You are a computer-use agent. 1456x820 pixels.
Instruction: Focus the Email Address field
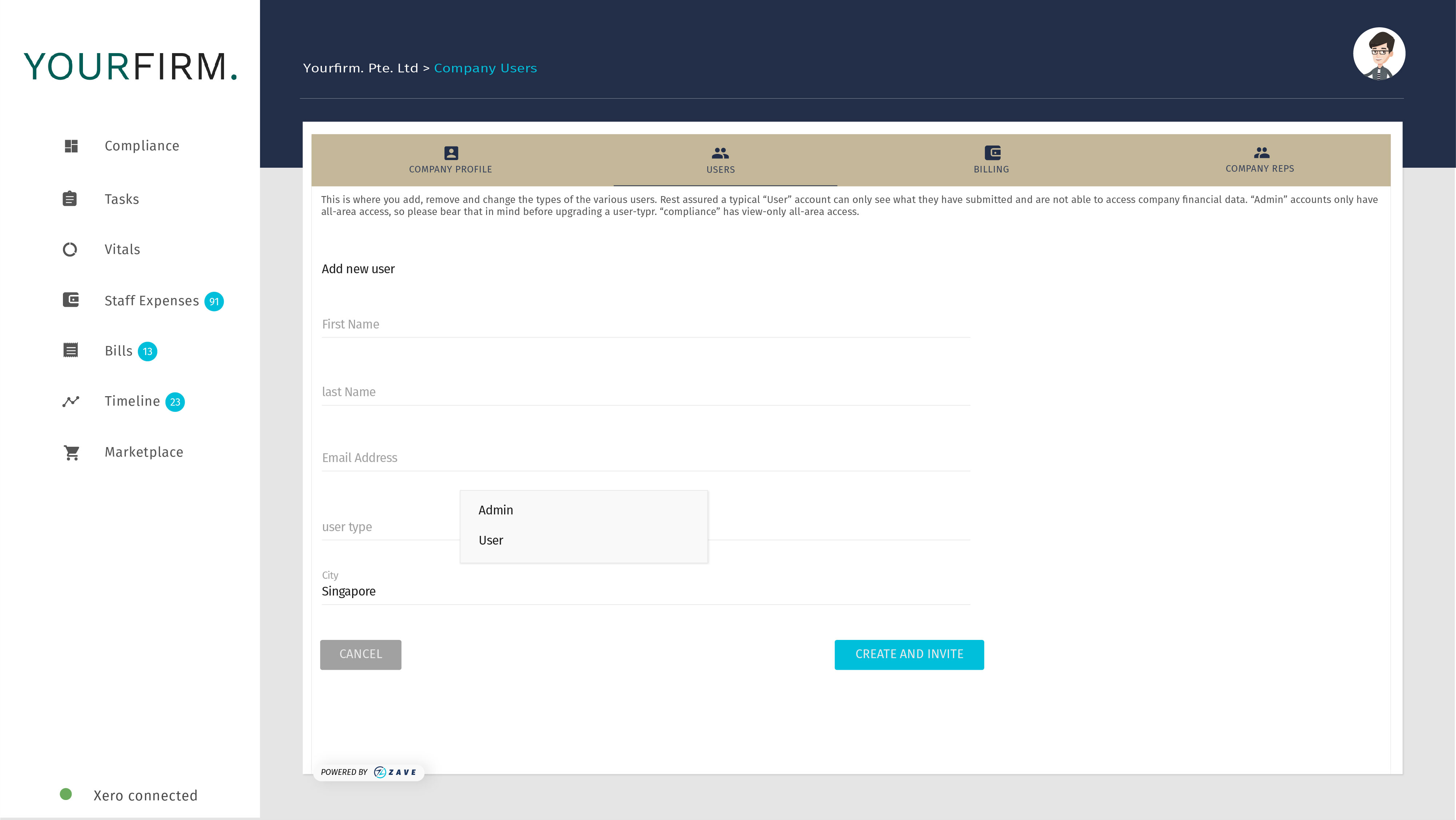click(x=646, y=458)
